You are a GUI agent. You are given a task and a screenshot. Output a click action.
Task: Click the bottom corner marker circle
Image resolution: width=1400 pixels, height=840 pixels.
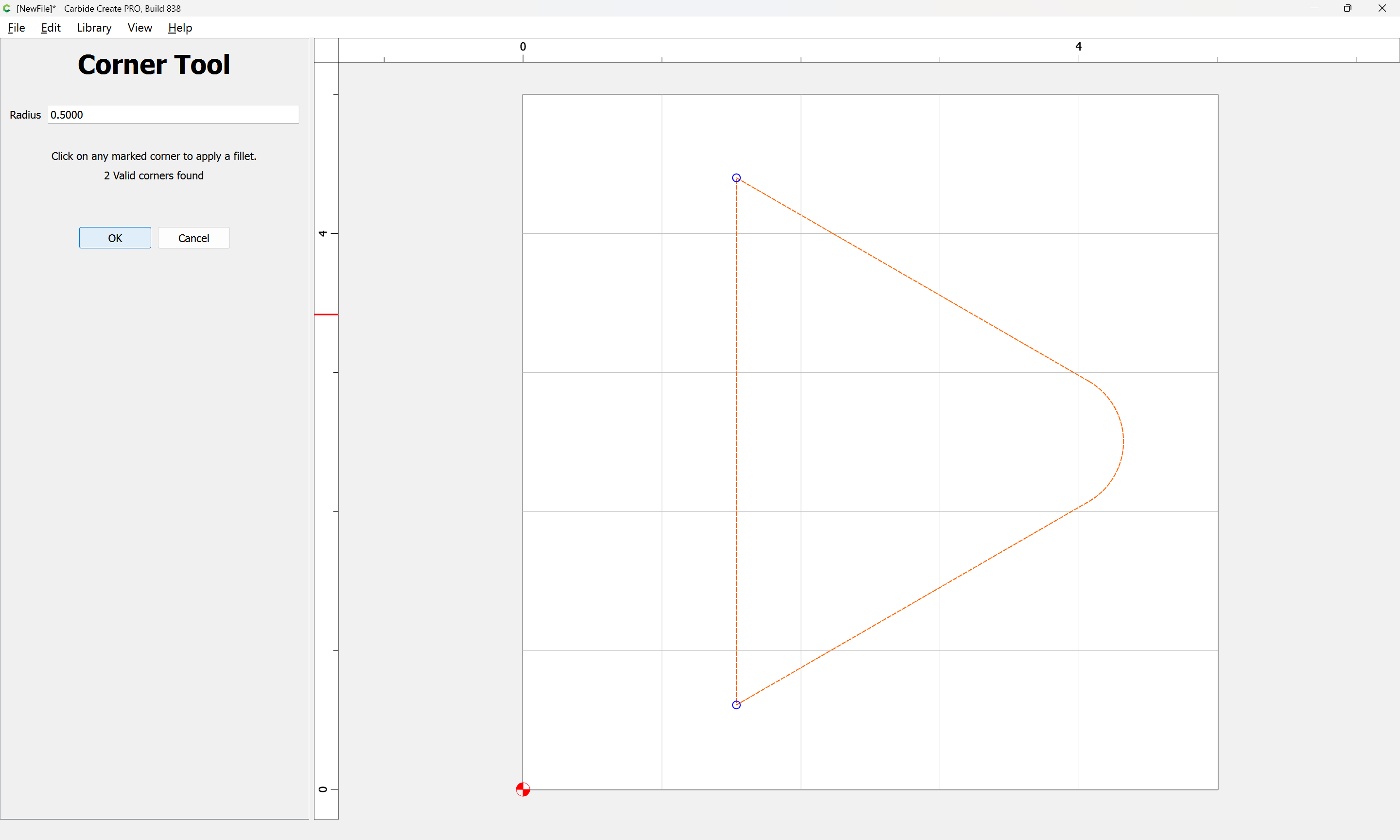click(736, 705)
